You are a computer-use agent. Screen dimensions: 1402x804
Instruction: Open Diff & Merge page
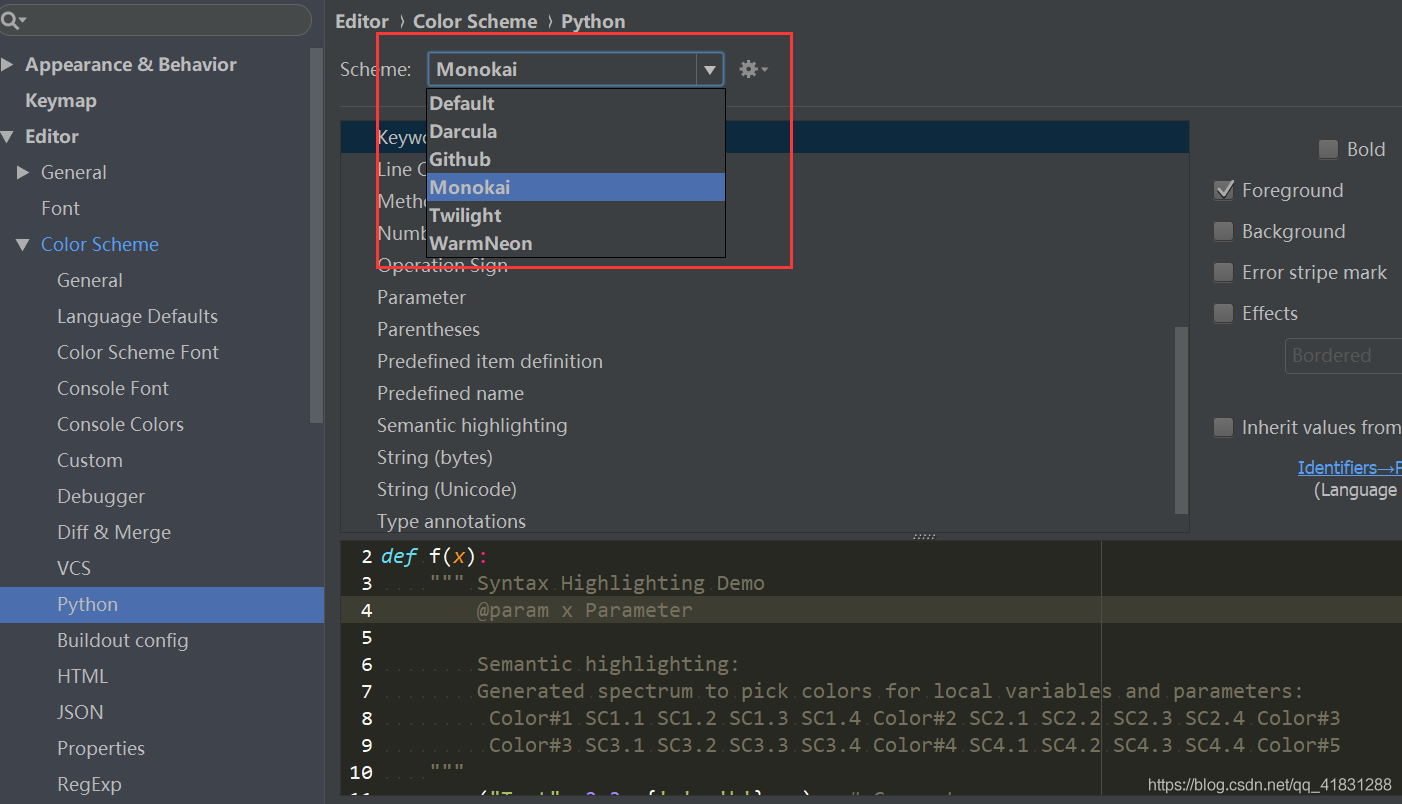tap(114, 532)
